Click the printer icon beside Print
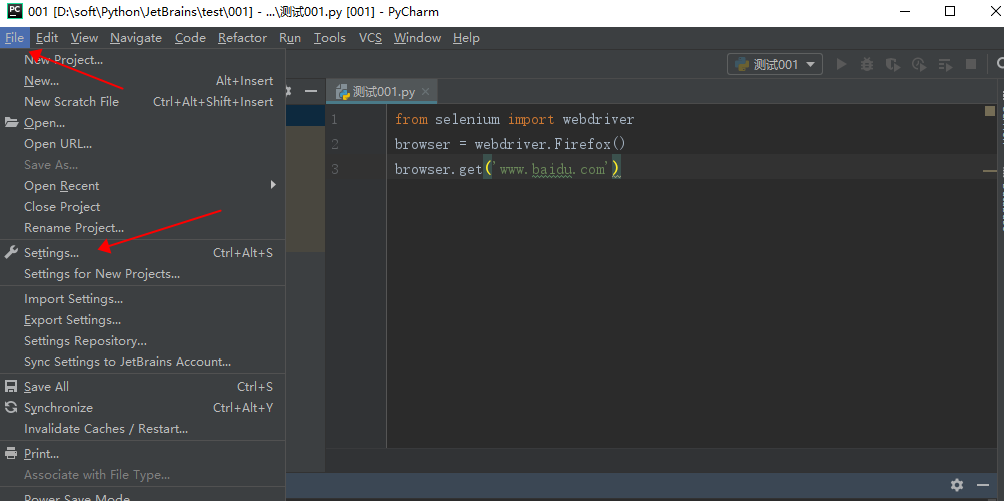1004x501 pixels. [x=11, y=454]
